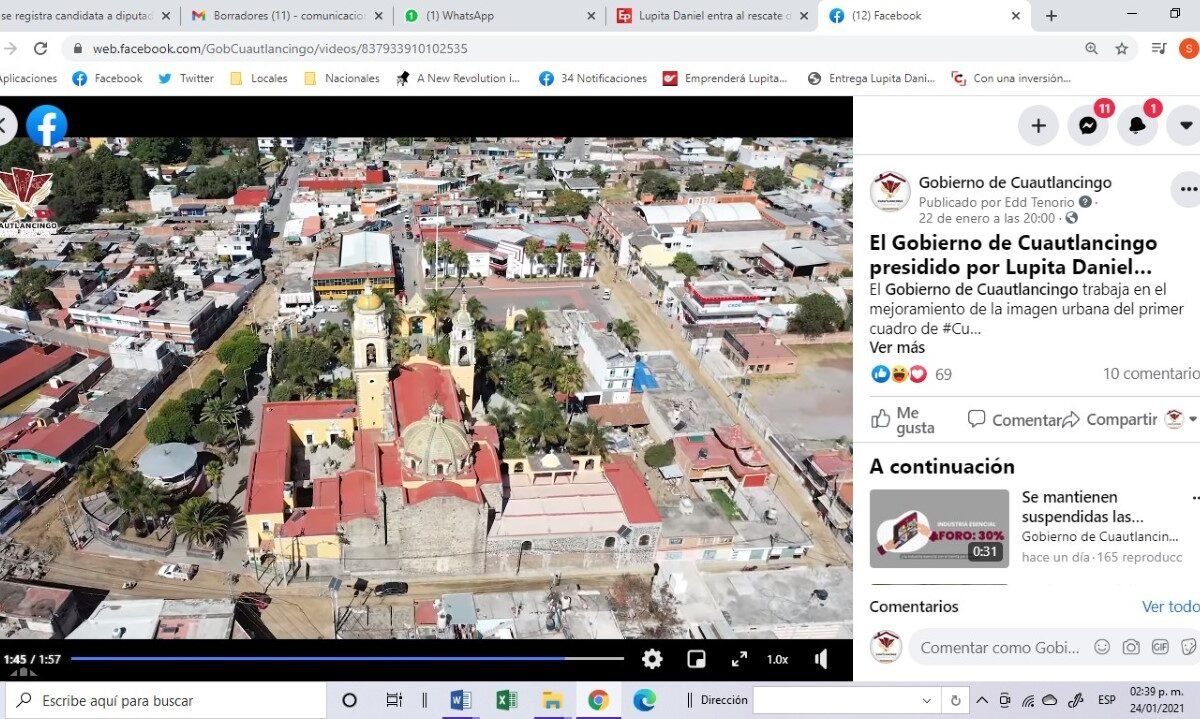
Task: Open Word from the taskbar
Action: 461,700
